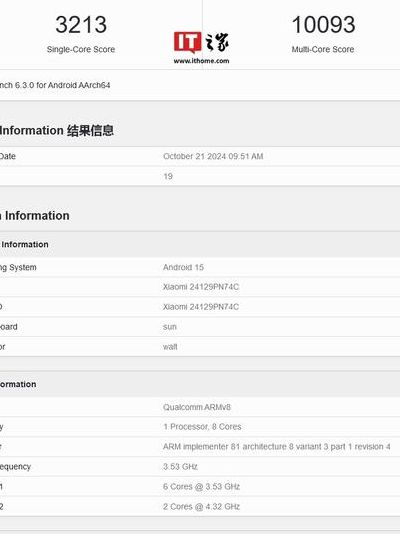400x534 pixels.
Task: Click the value 19 below the date
Action: pyautogui.click(x=168, y=176)
